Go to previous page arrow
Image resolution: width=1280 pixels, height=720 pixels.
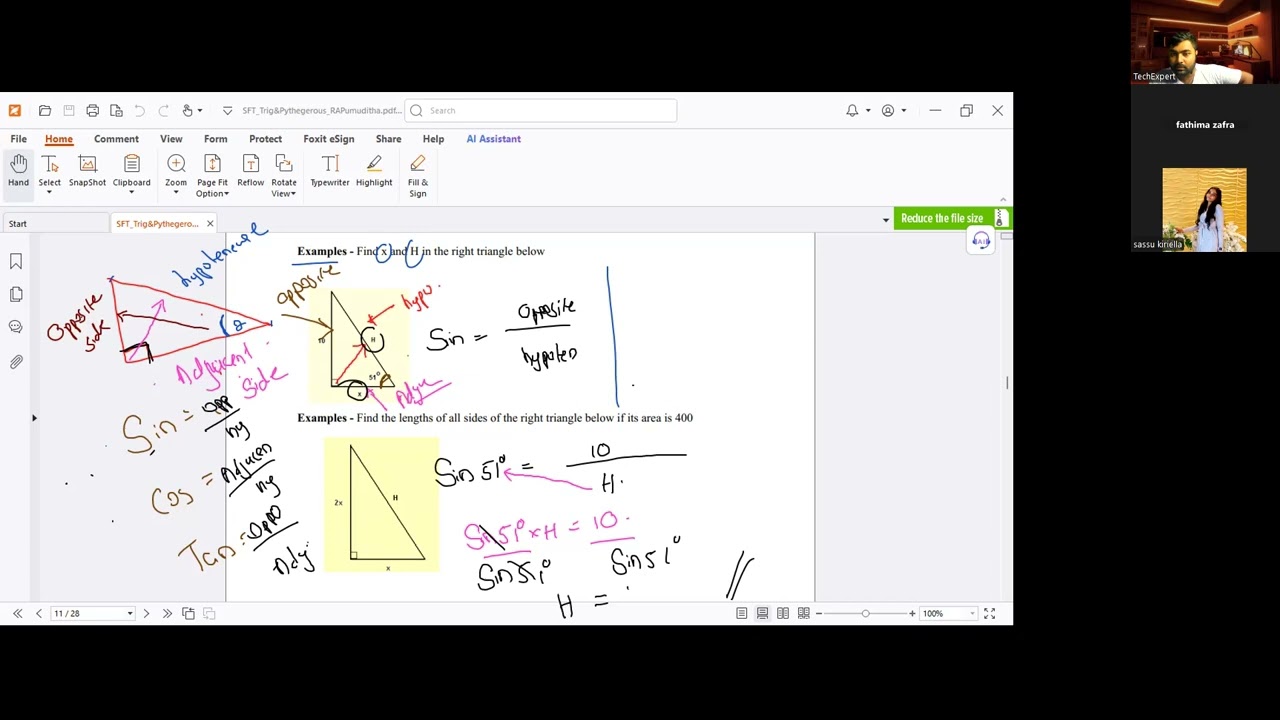(39, 613)
